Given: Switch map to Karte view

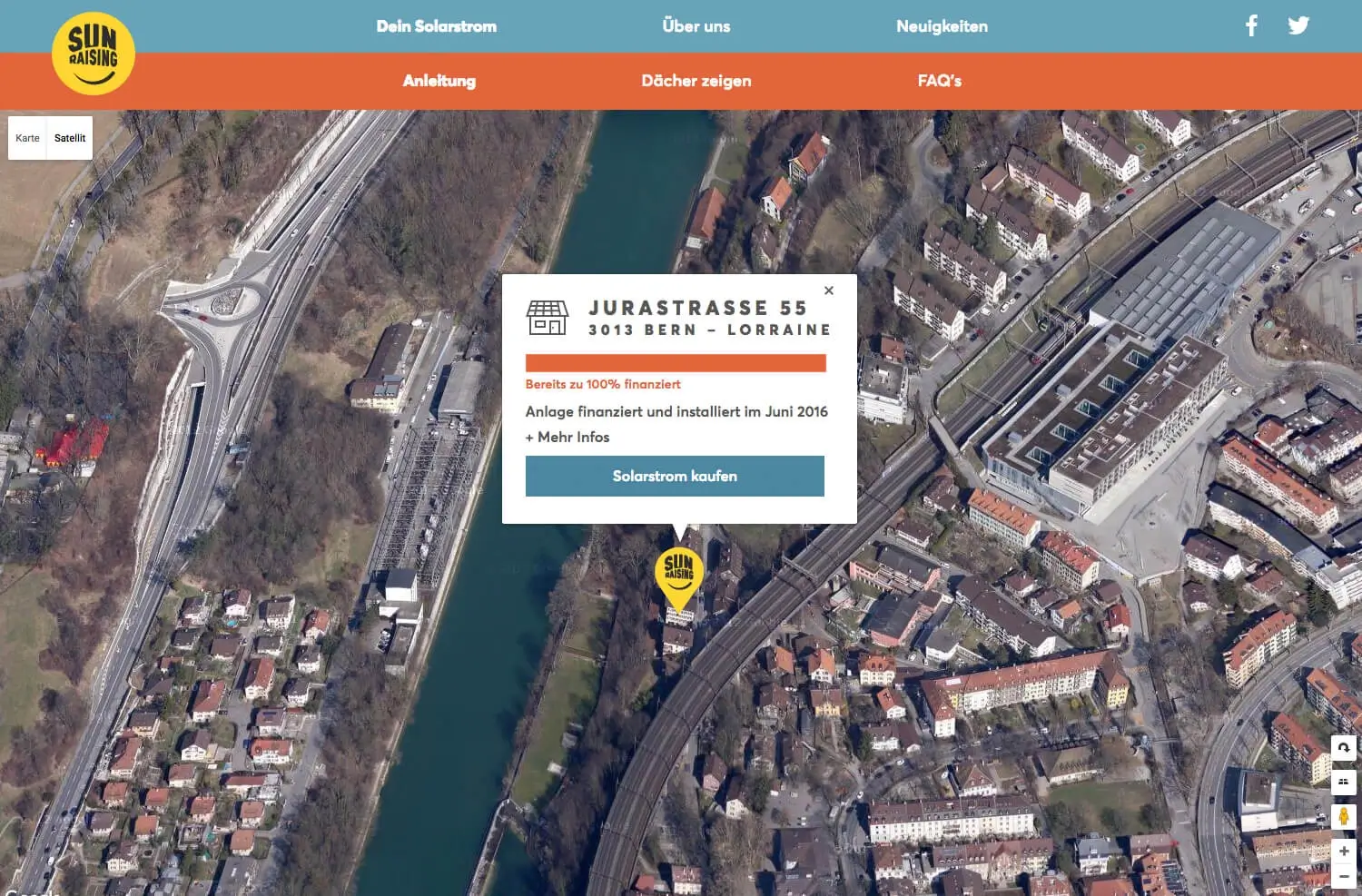Looking at the screenshot, I should 27,138.
